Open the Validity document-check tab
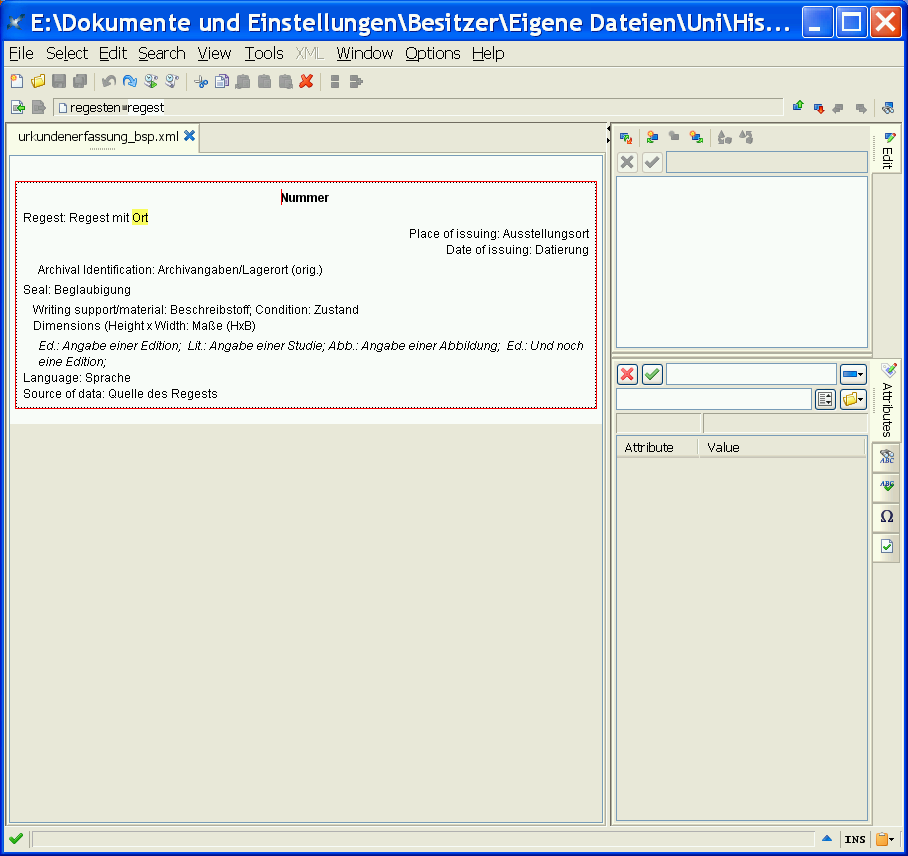Image resolution: width=908 pixels, height=856 pixels. (887, 547)
